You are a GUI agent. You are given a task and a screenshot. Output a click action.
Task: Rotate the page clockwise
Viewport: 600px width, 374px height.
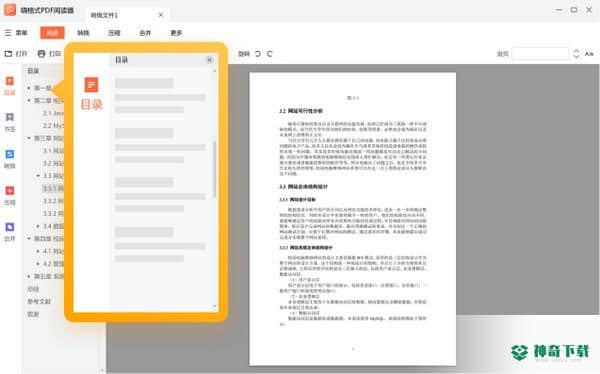click(x=270, y=54)
